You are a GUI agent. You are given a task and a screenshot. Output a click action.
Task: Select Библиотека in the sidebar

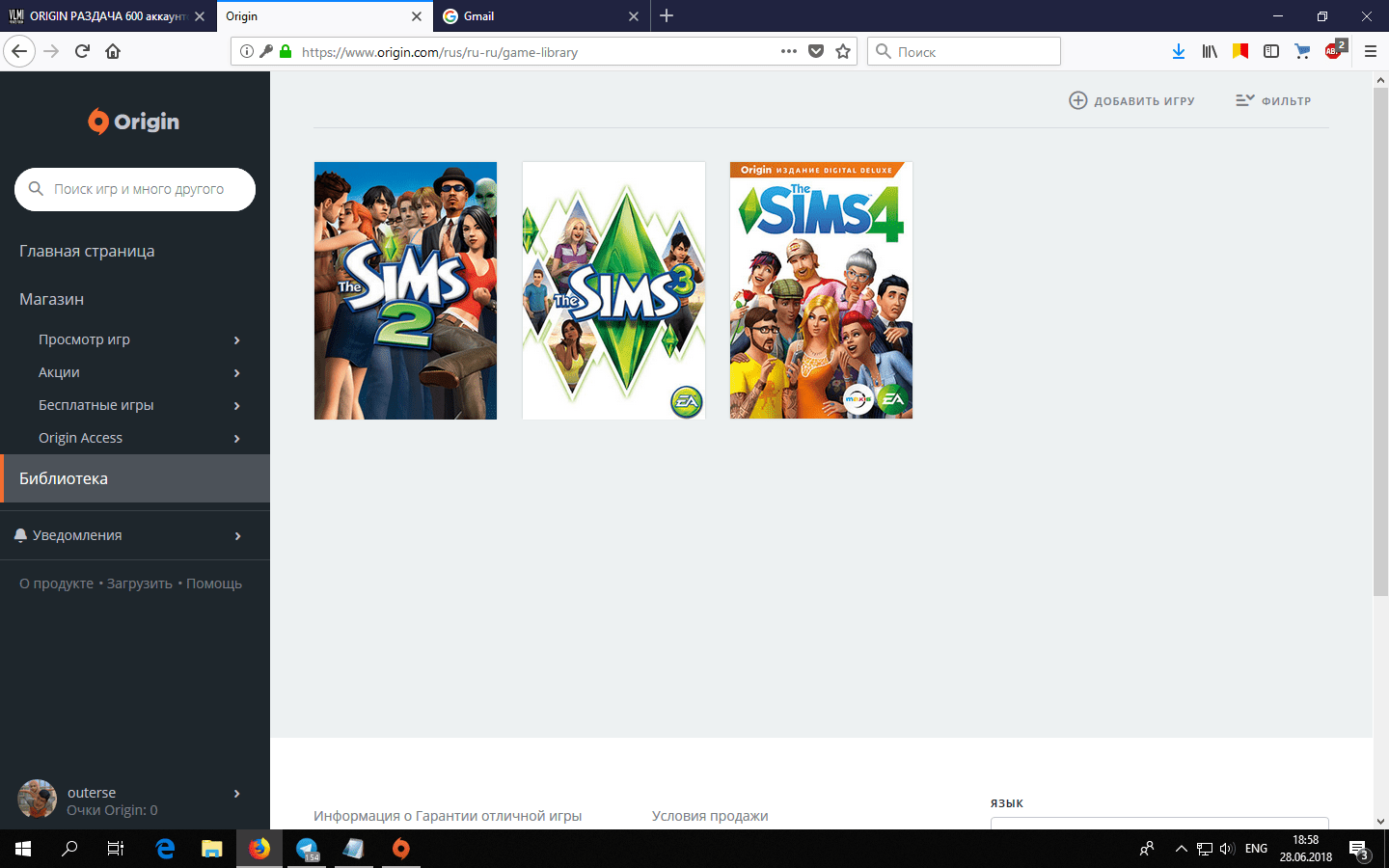(x=64, y=479)
